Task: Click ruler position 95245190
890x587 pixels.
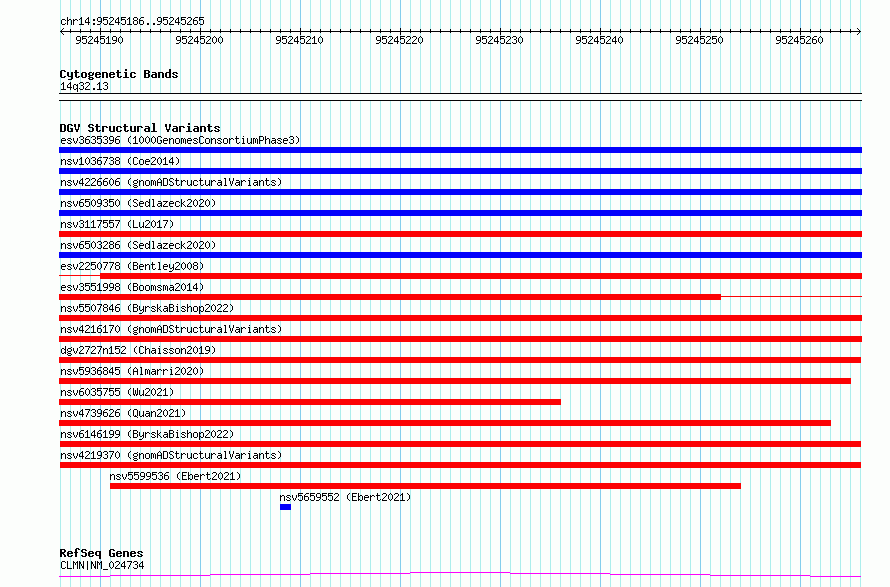Action: [x=99, y=40]
